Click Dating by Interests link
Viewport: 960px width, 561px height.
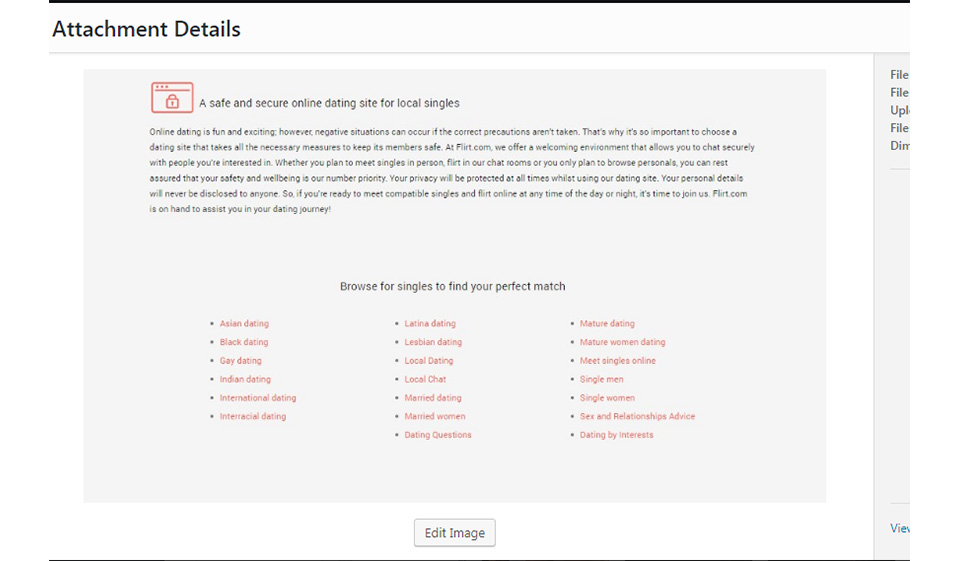(617, 436)
